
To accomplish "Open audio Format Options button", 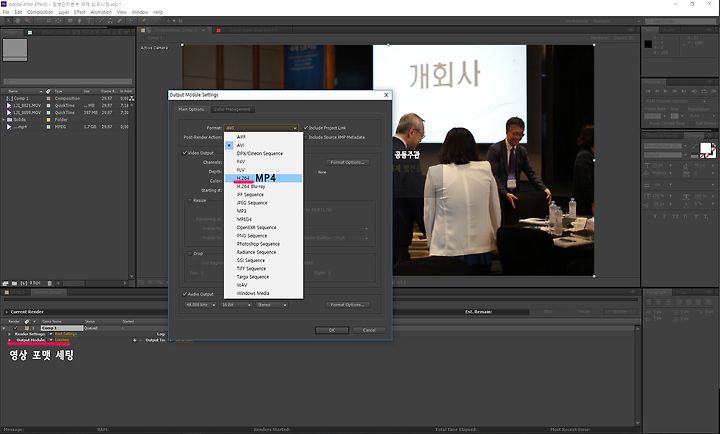I will (348, 305).
